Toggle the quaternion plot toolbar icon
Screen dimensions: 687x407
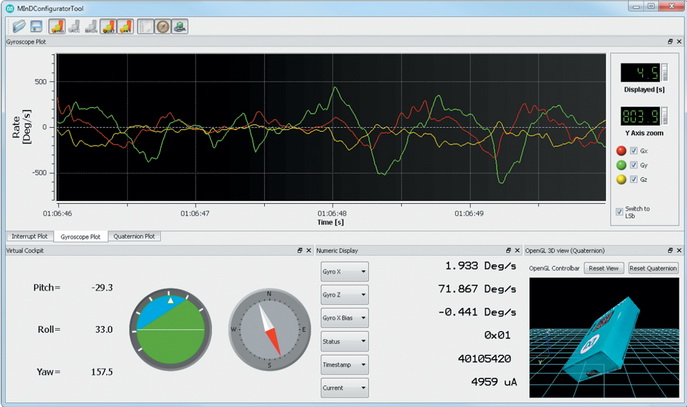click(108, 26)
